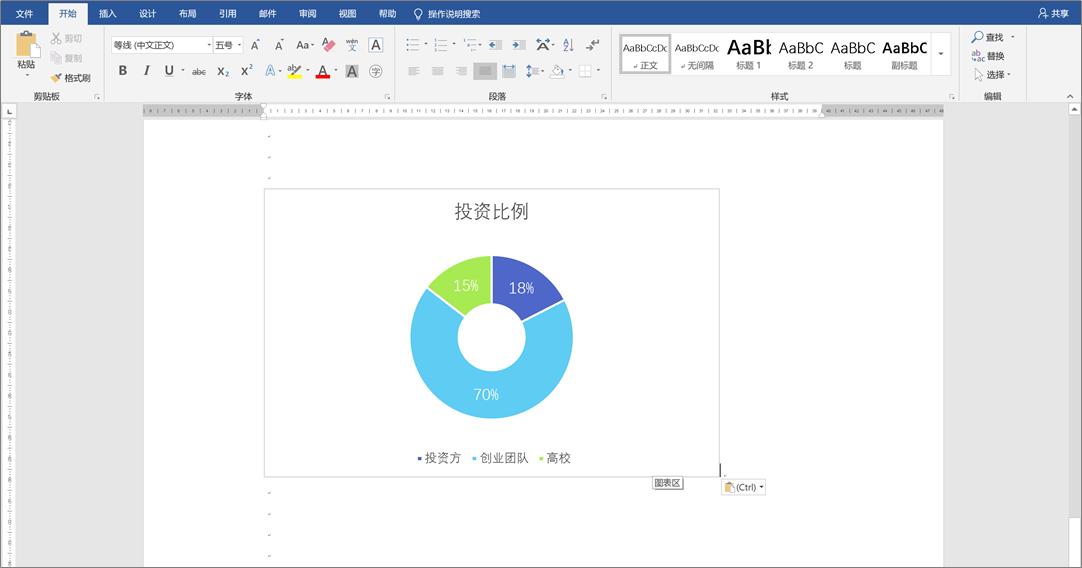Image resolution: width=1082 pixels, height=568 pixels.
Task: Click the text effects A icon
Action: click(270, 71)
